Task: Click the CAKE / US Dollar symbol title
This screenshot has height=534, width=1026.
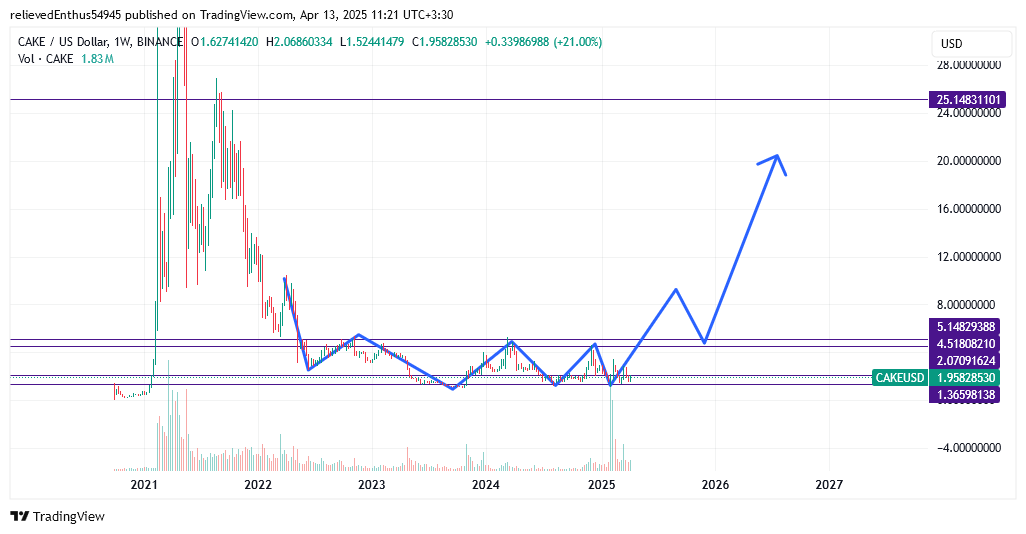Action: [63, 42]
